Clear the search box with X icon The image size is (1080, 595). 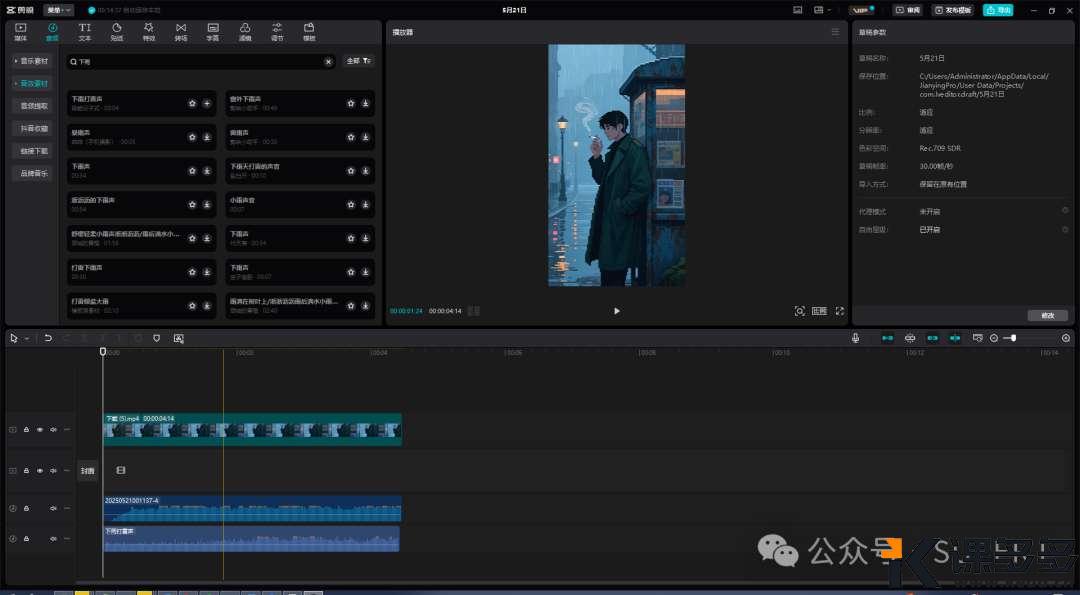point(328,61)
